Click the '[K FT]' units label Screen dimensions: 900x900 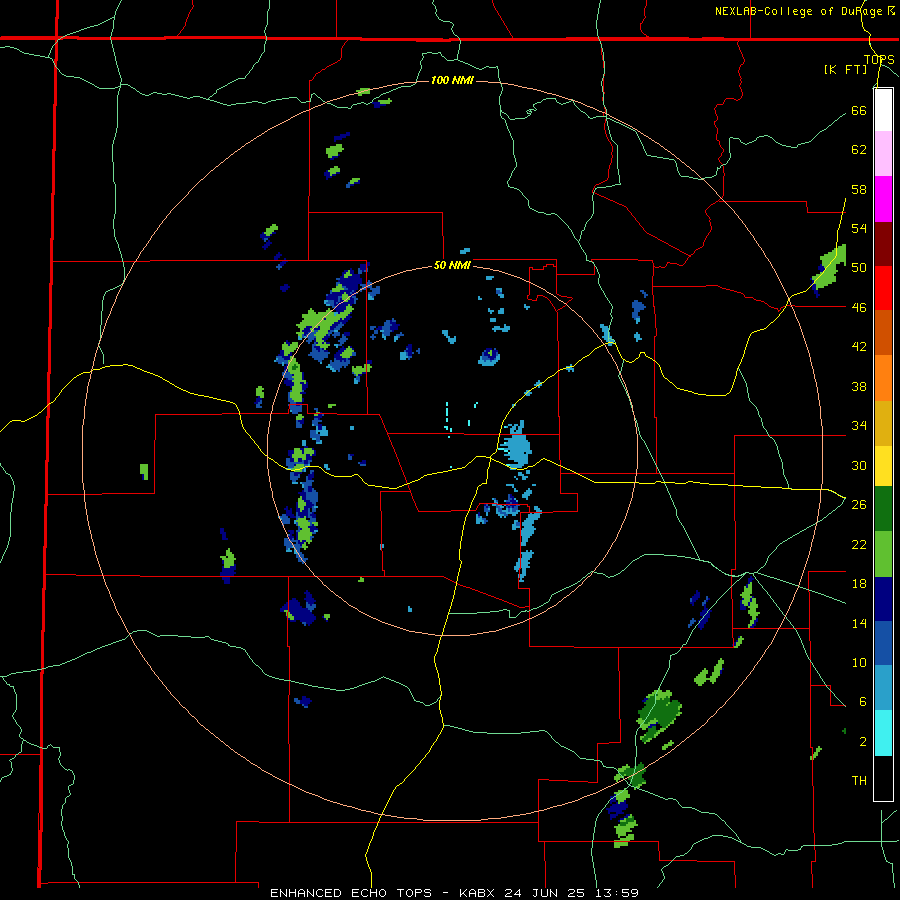tap(845, 69)
